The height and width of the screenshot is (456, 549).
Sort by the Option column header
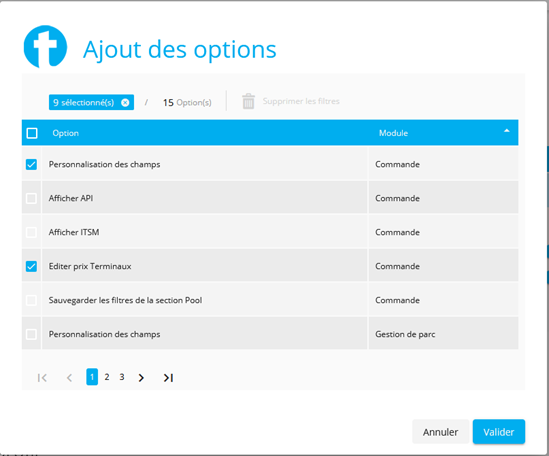tap(65, 133)
